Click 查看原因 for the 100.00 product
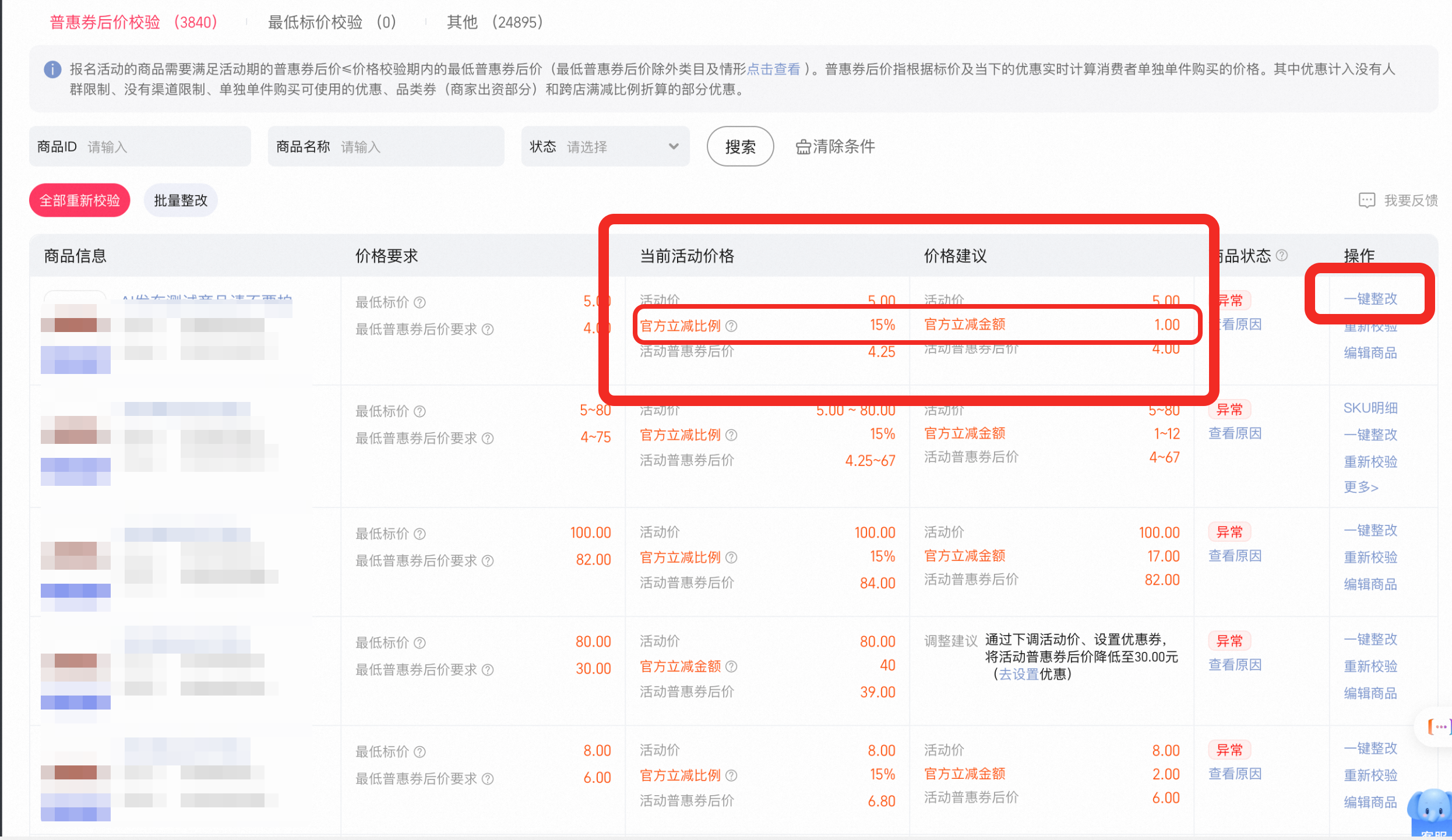The height and width of the screenshot is (840, 1452). 1235,555
